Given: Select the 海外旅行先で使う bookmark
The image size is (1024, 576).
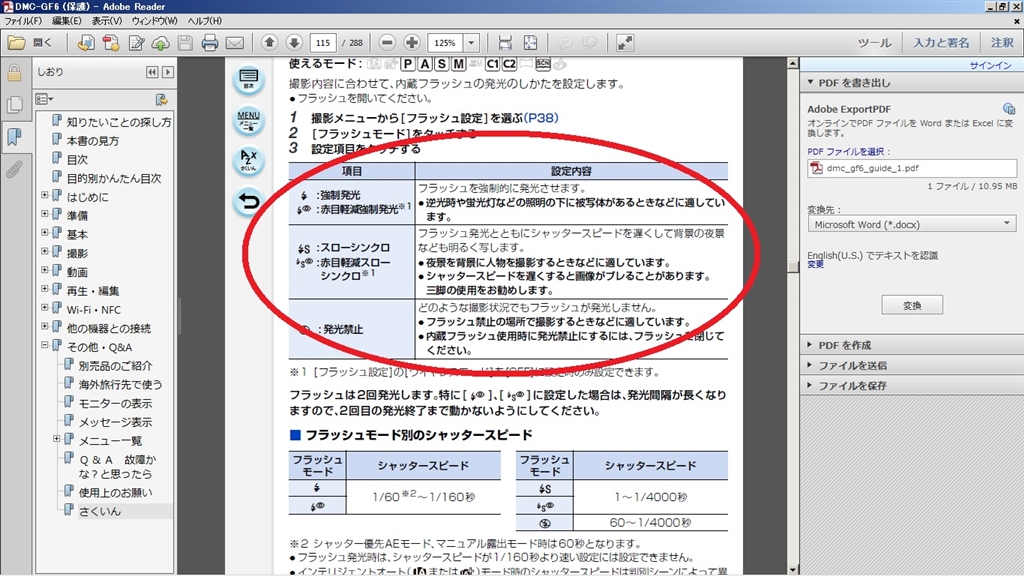Looking at the screenshot, I should (x=120, y=385).
